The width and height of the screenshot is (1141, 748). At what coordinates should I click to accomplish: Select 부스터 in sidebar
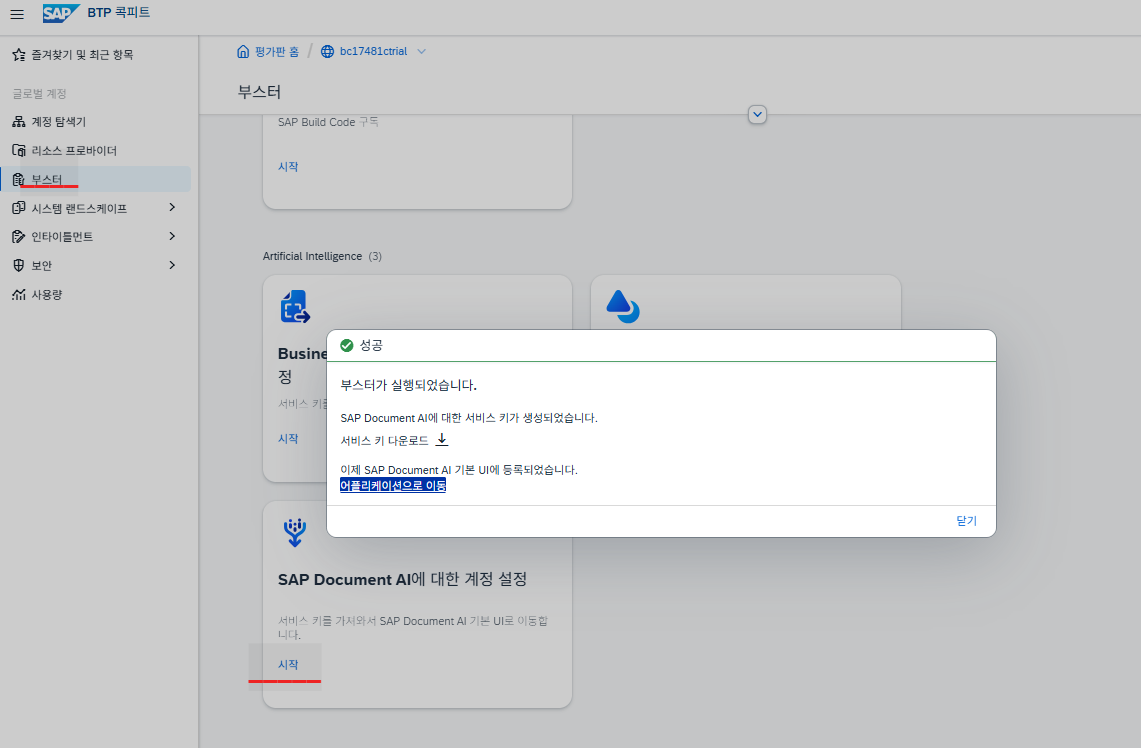(95, 179)
